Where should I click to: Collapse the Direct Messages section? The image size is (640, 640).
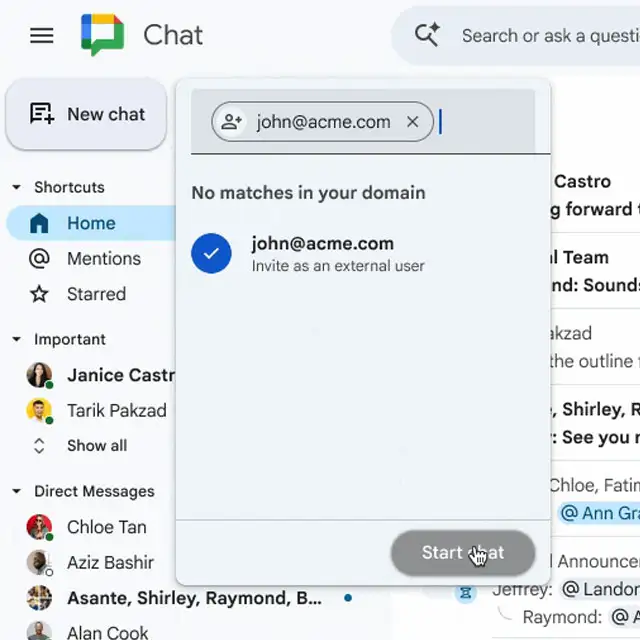point(17,491)
